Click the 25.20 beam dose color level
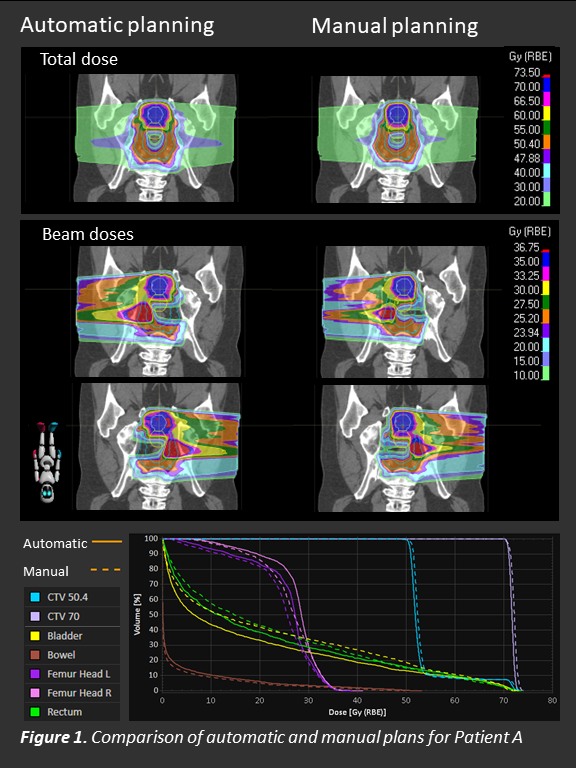 coord(546,316)
